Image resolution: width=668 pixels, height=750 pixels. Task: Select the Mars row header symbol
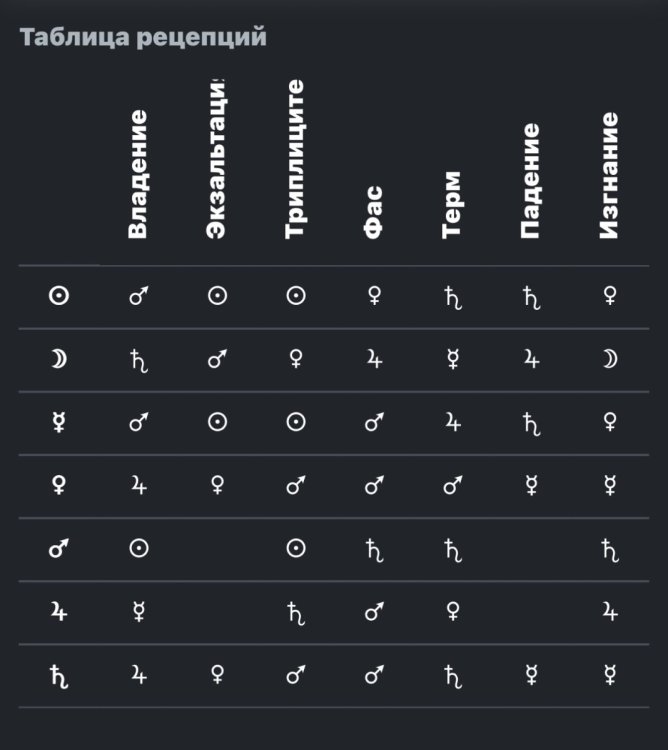(59, 550)
